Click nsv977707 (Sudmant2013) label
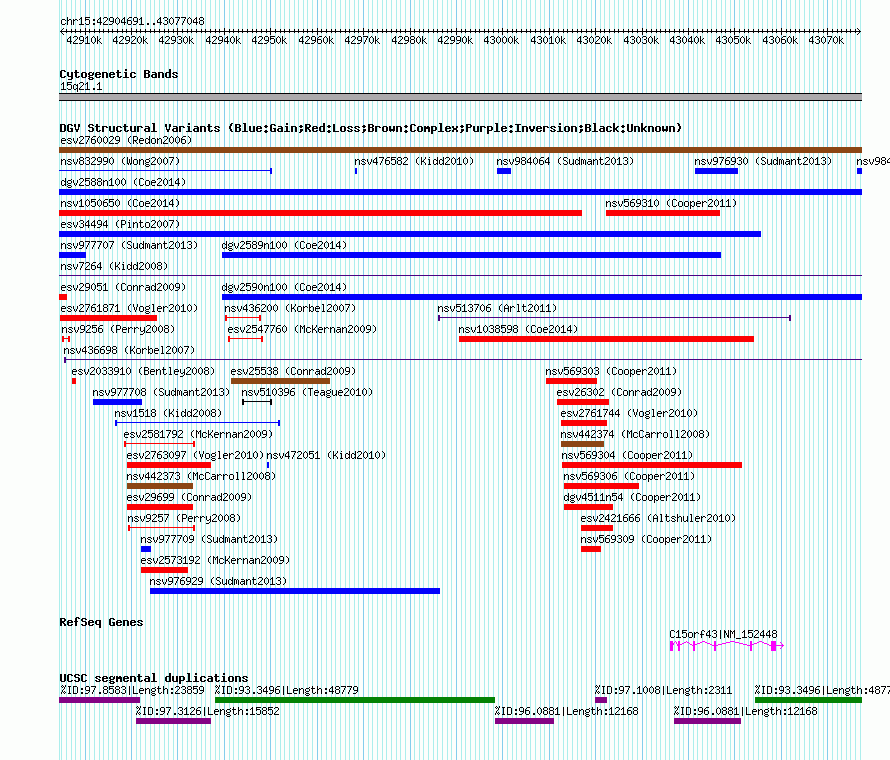The image size is (890, 760). [129, 245]
